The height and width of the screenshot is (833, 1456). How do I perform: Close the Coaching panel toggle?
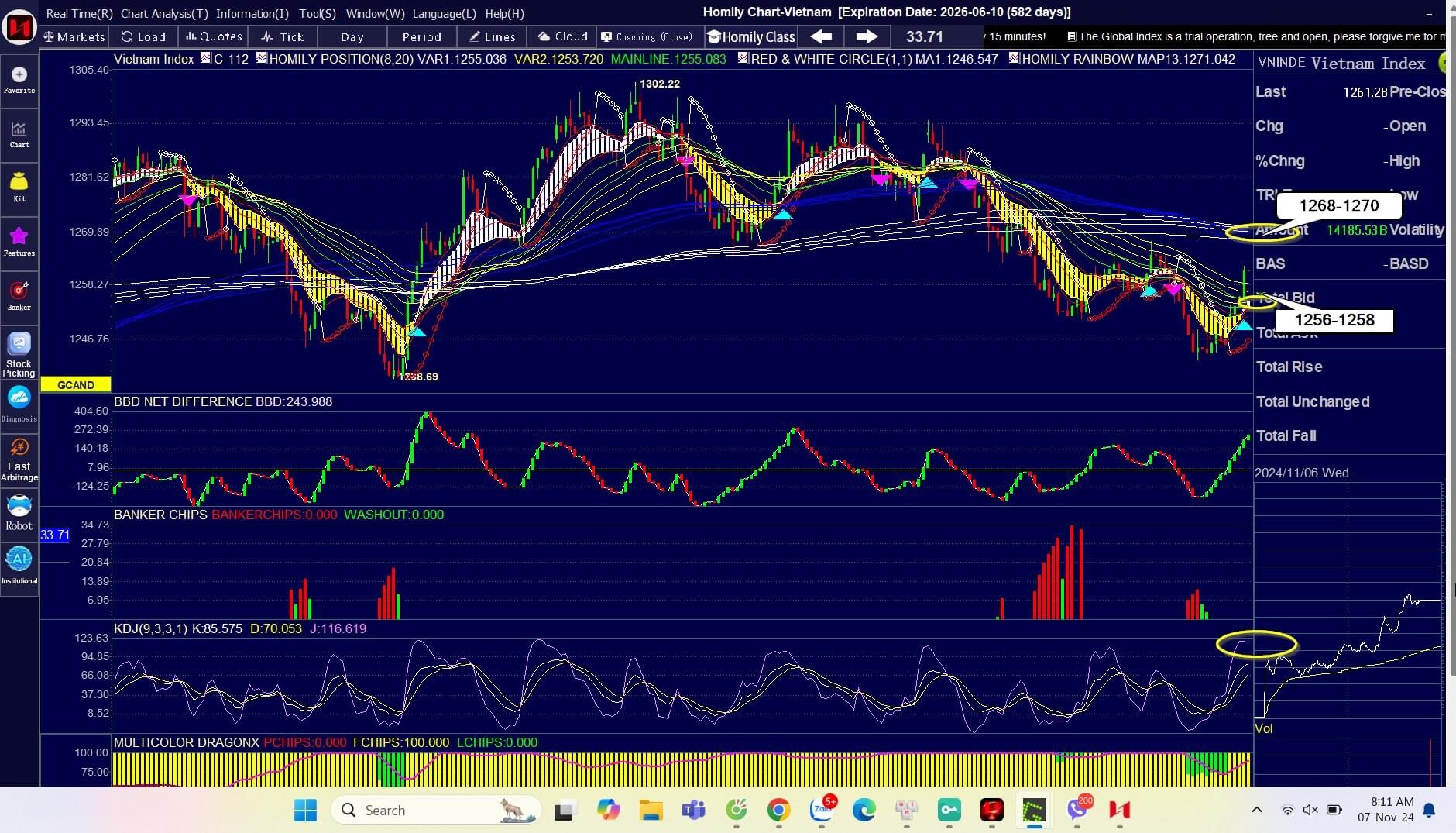(647, 36)
